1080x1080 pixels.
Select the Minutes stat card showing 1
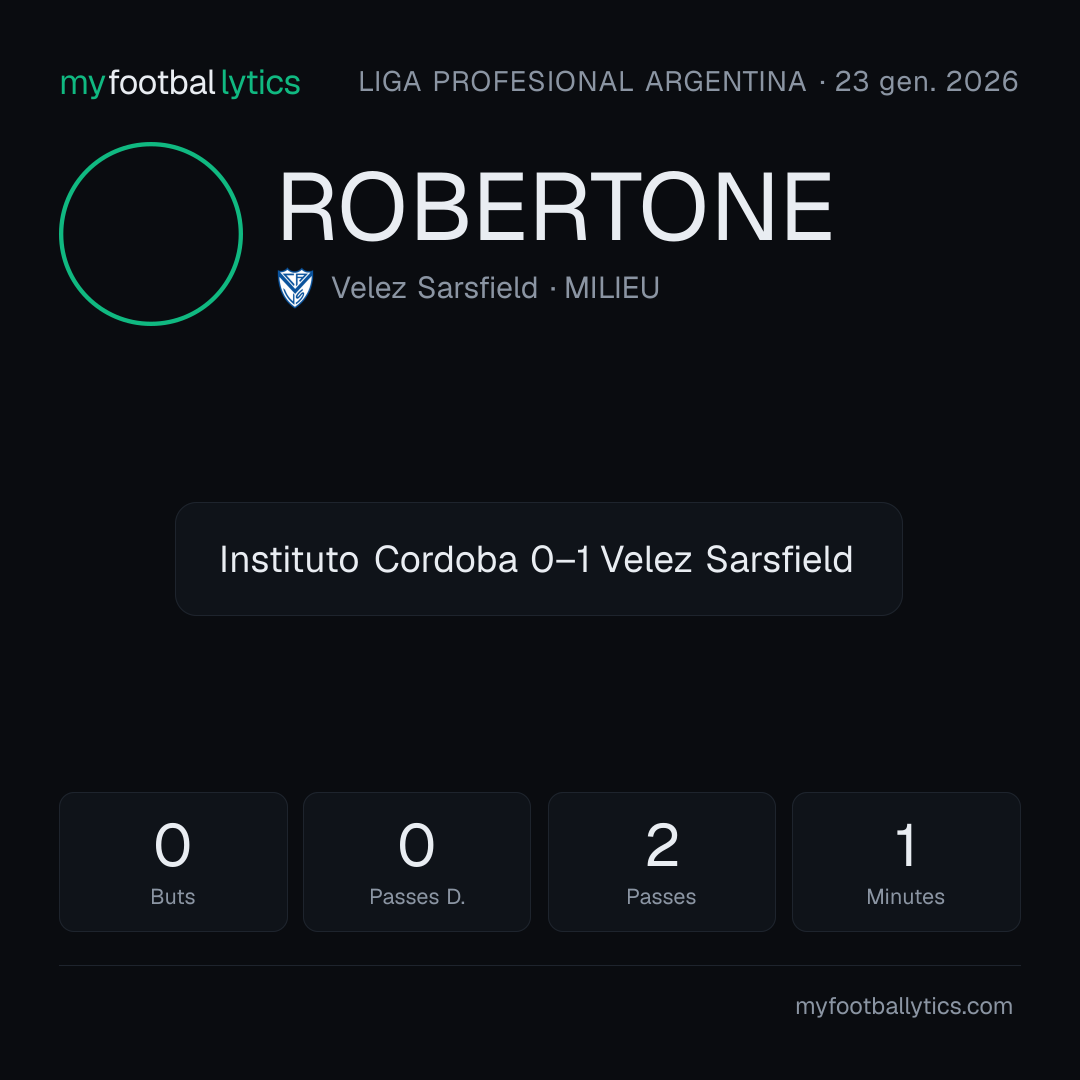906,862
